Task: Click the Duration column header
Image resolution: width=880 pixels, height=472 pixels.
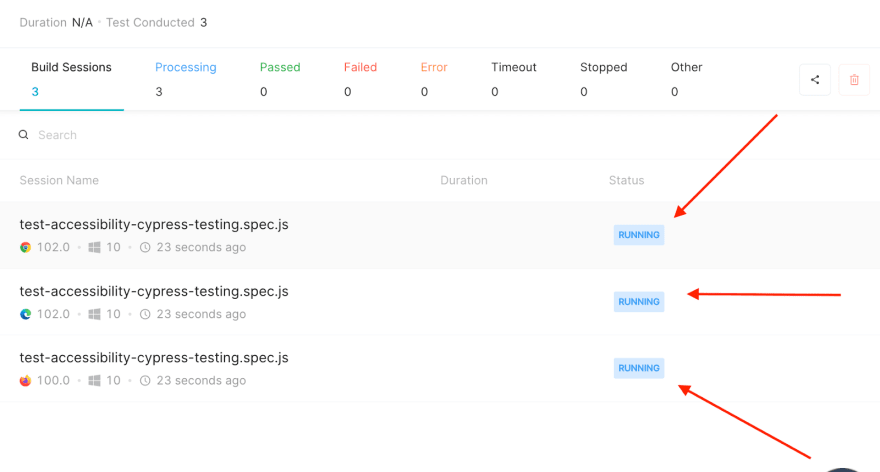Action: [464, 180]
